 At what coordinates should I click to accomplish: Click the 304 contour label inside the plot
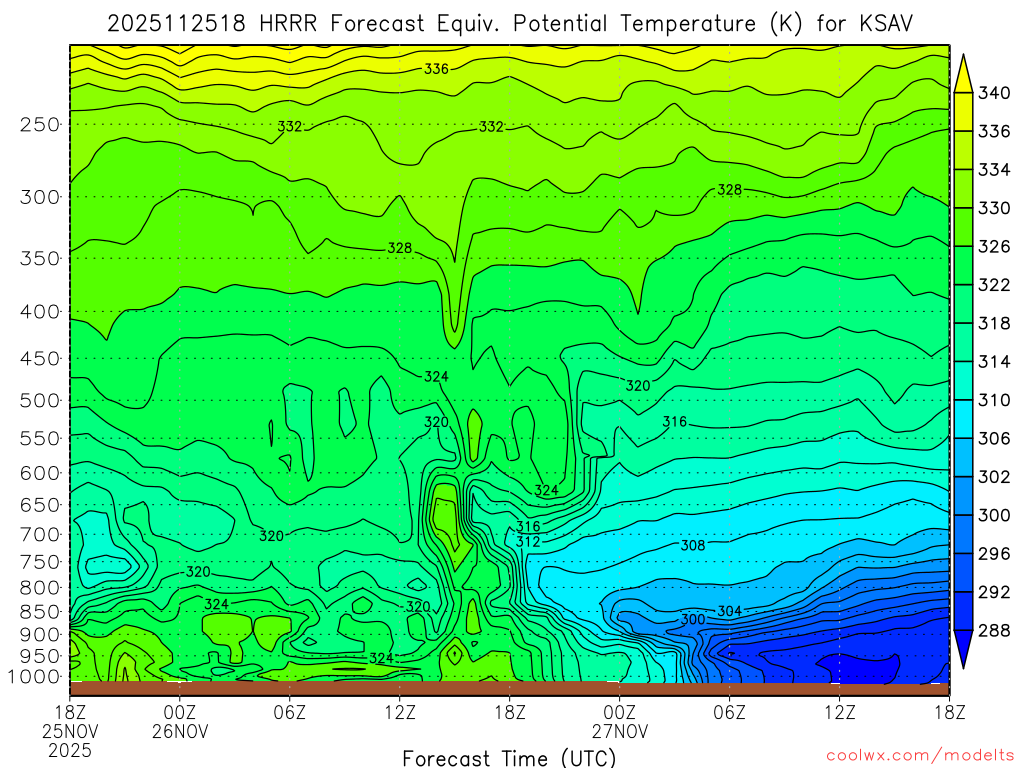tap(729, 611)
